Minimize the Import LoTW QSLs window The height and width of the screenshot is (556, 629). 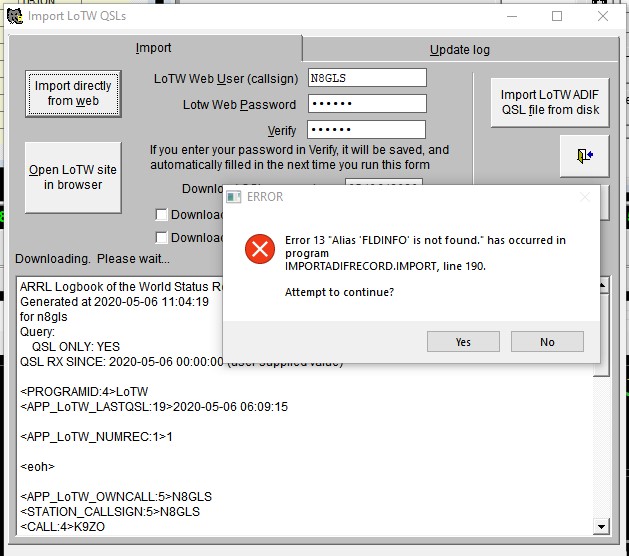coord(512,16)
